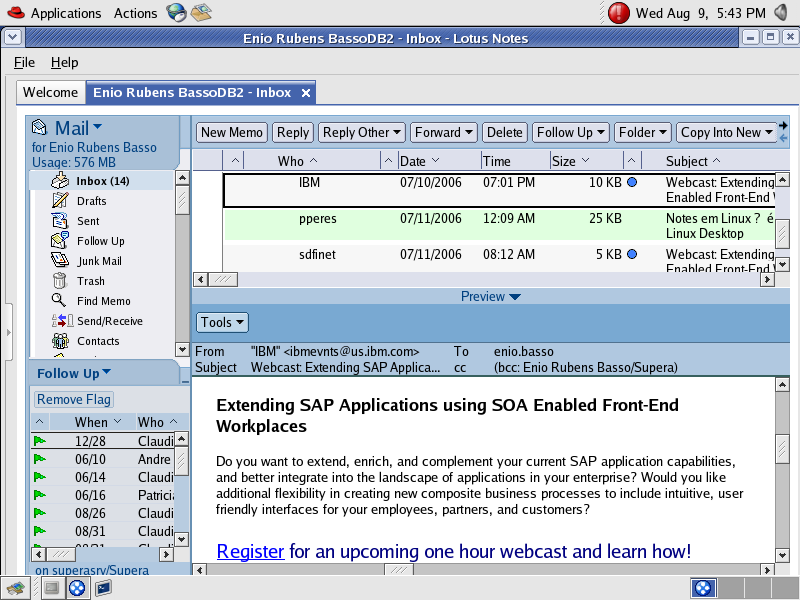Click the green flag for 06/16 Patricia entry

(39, 495)
